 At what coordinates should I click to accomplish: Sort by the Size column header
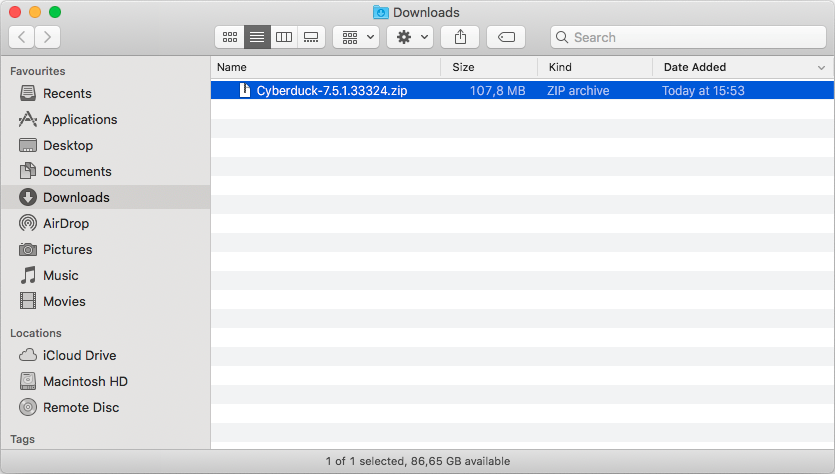coord(463,67)
